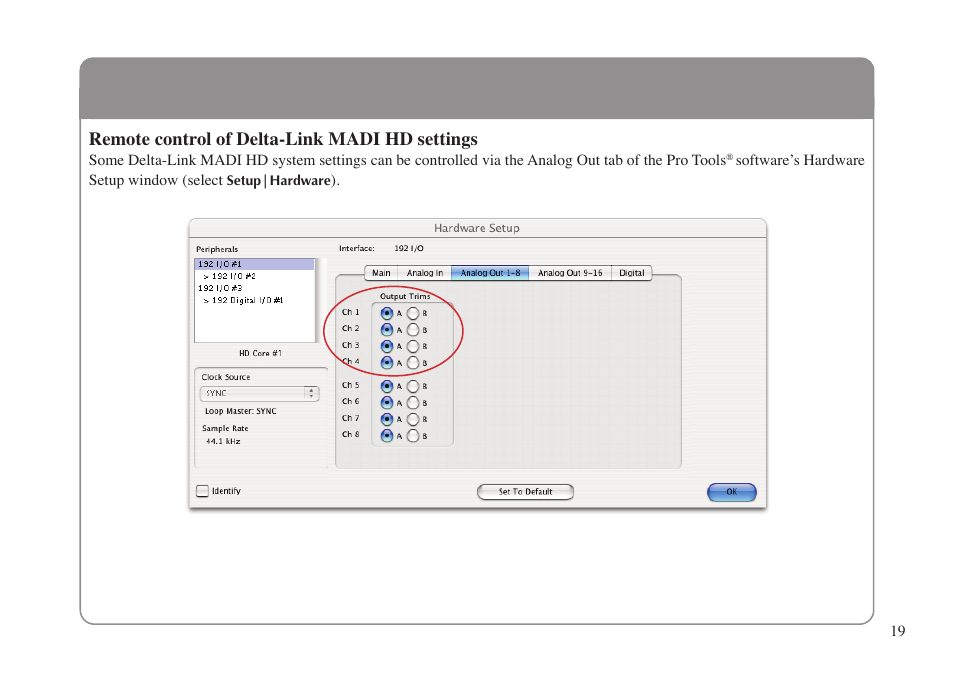954x683 pixels.
Task: Select output trim A for Ch 2
Action: pyautogui.click(x=386, y=330)
